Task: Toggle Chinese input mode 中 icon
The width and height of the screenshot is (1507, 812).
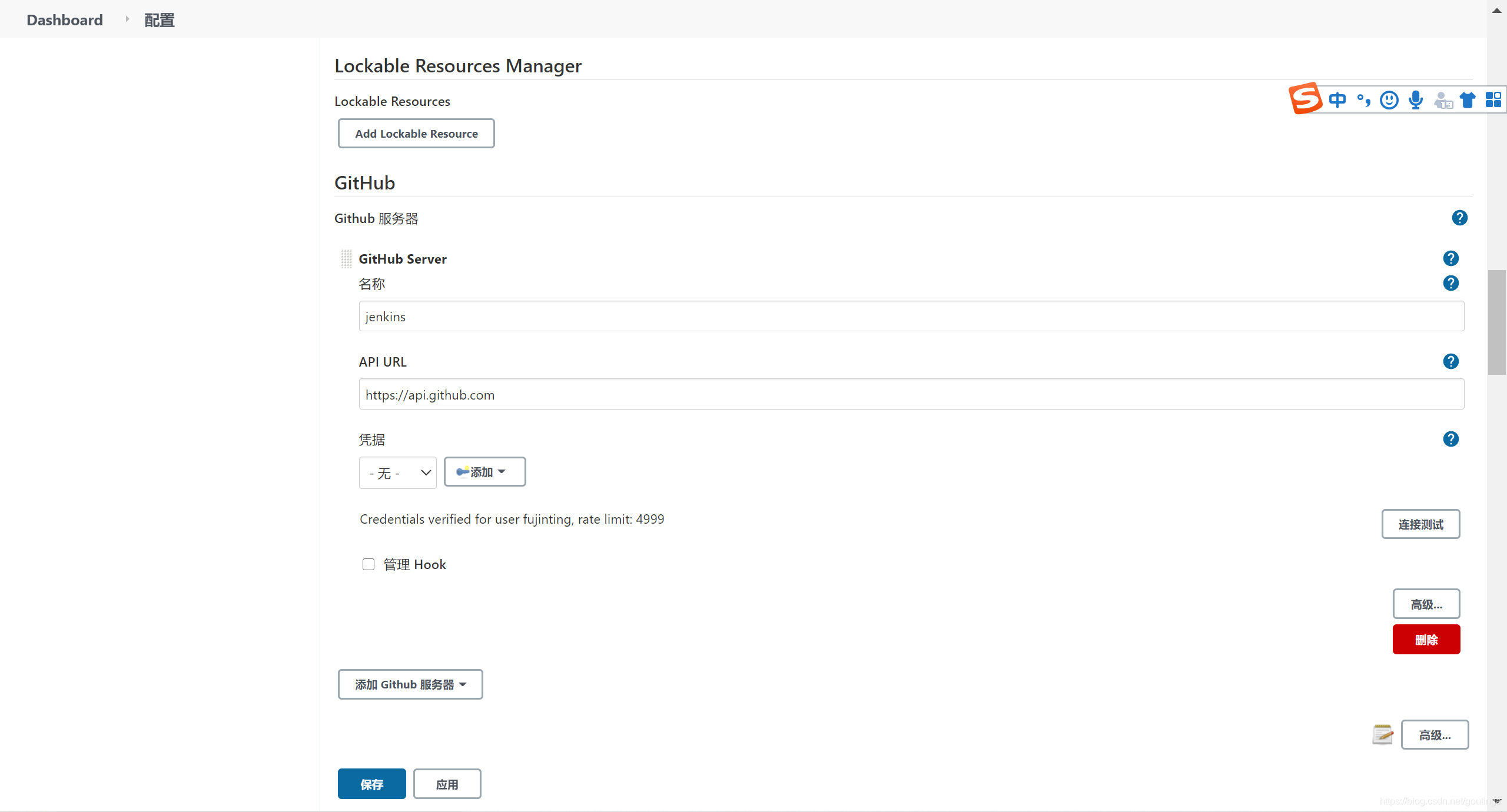Action: coord(1337,100)
